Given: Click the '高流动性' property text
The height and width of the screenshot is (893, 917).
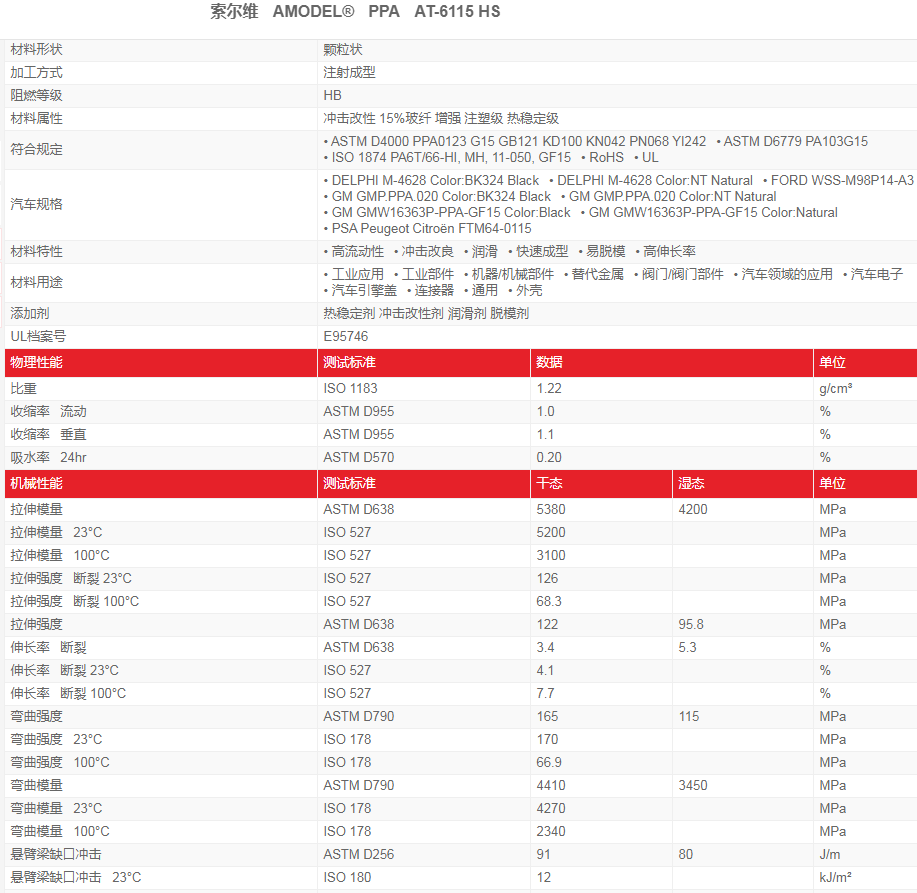Looking at the screenshot, I should pos(358,252).
